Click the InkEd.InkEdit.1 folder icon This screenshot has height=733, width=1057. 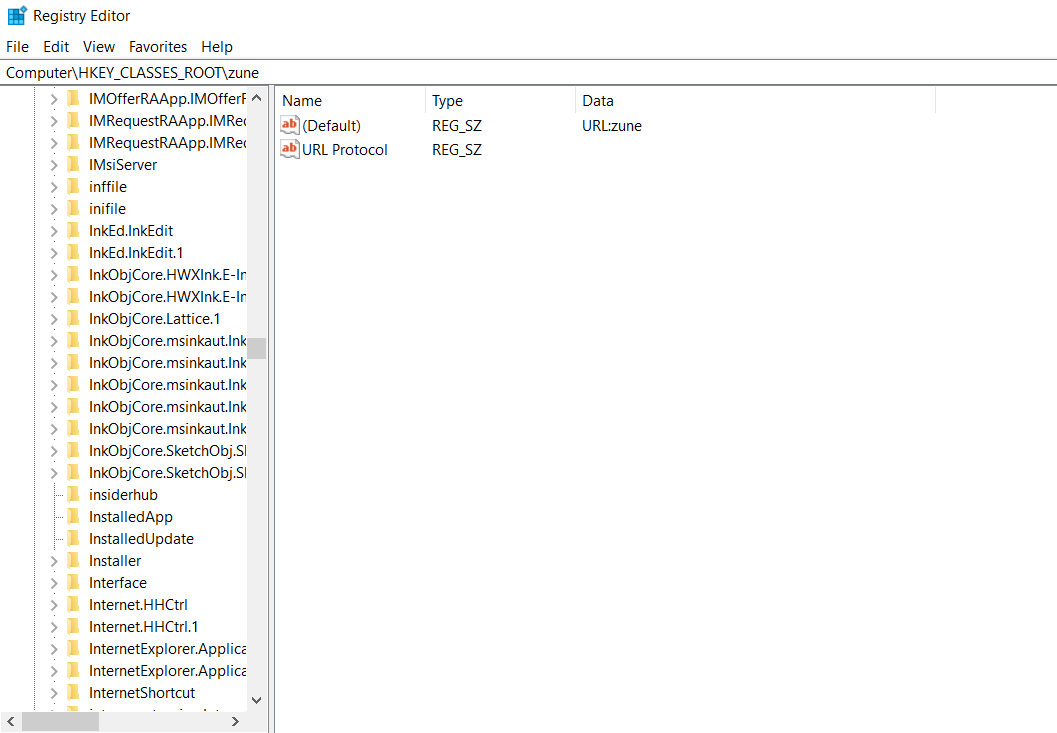click(x=73, y=253)
